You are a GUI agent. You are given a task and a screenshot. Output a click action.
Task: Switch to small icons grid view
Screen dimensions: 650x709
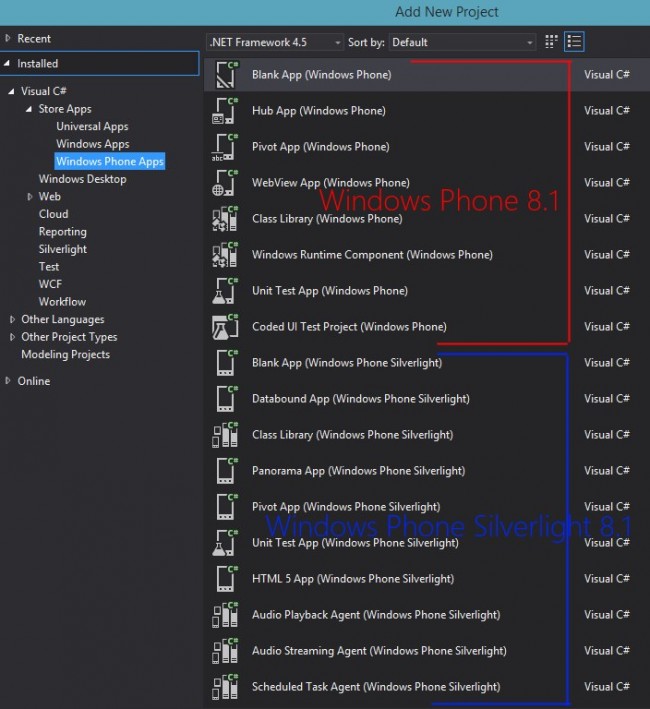[551, 42]
